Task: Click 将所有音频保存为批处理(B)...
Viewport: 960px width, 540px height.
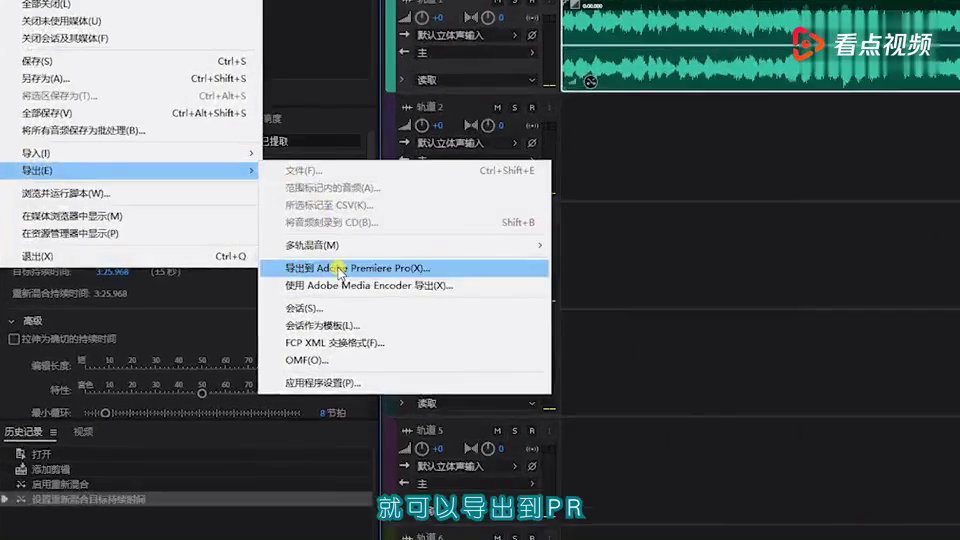Action: (129, 130)
